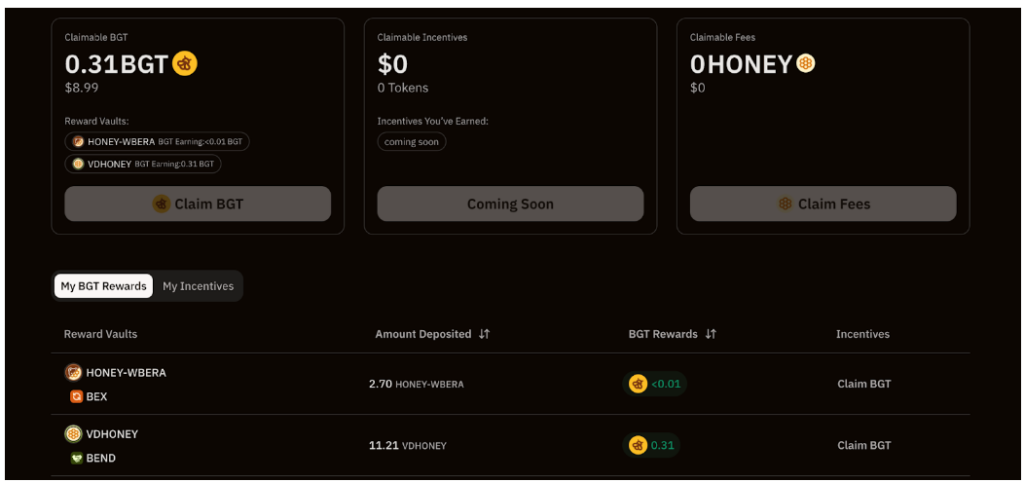Click the BEX protocol icon
This screenshot has width=1024, height=482.
click(75, 397)
